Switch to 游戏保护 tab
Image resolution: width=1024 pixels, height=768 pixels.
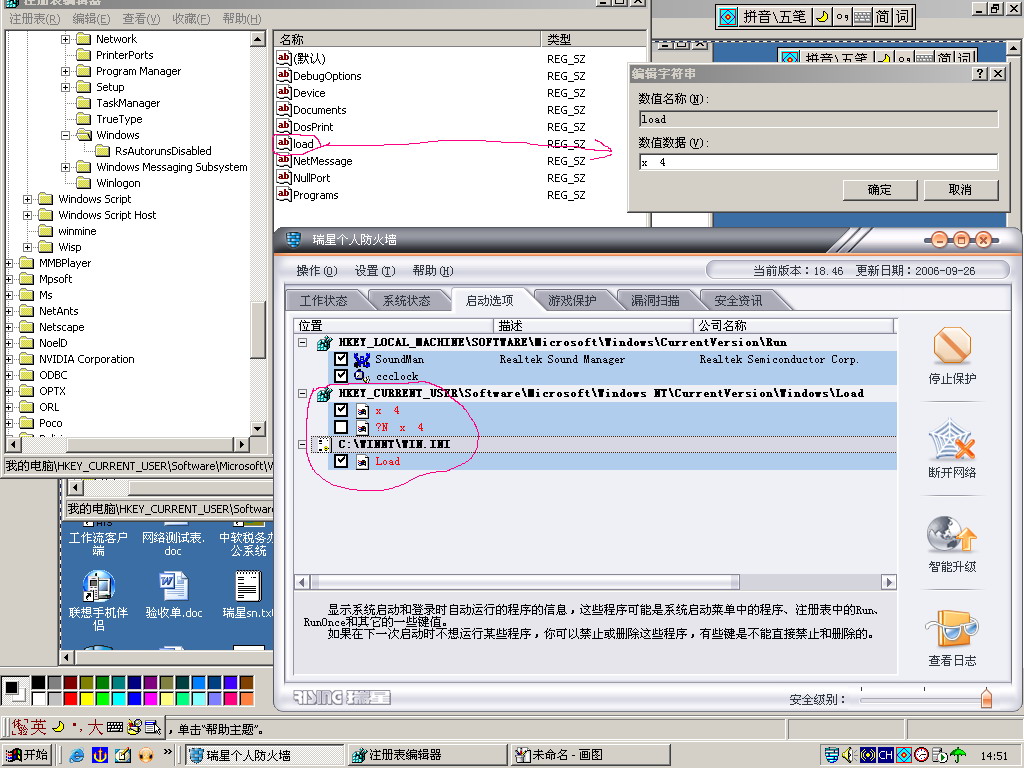tap(572, 300)
